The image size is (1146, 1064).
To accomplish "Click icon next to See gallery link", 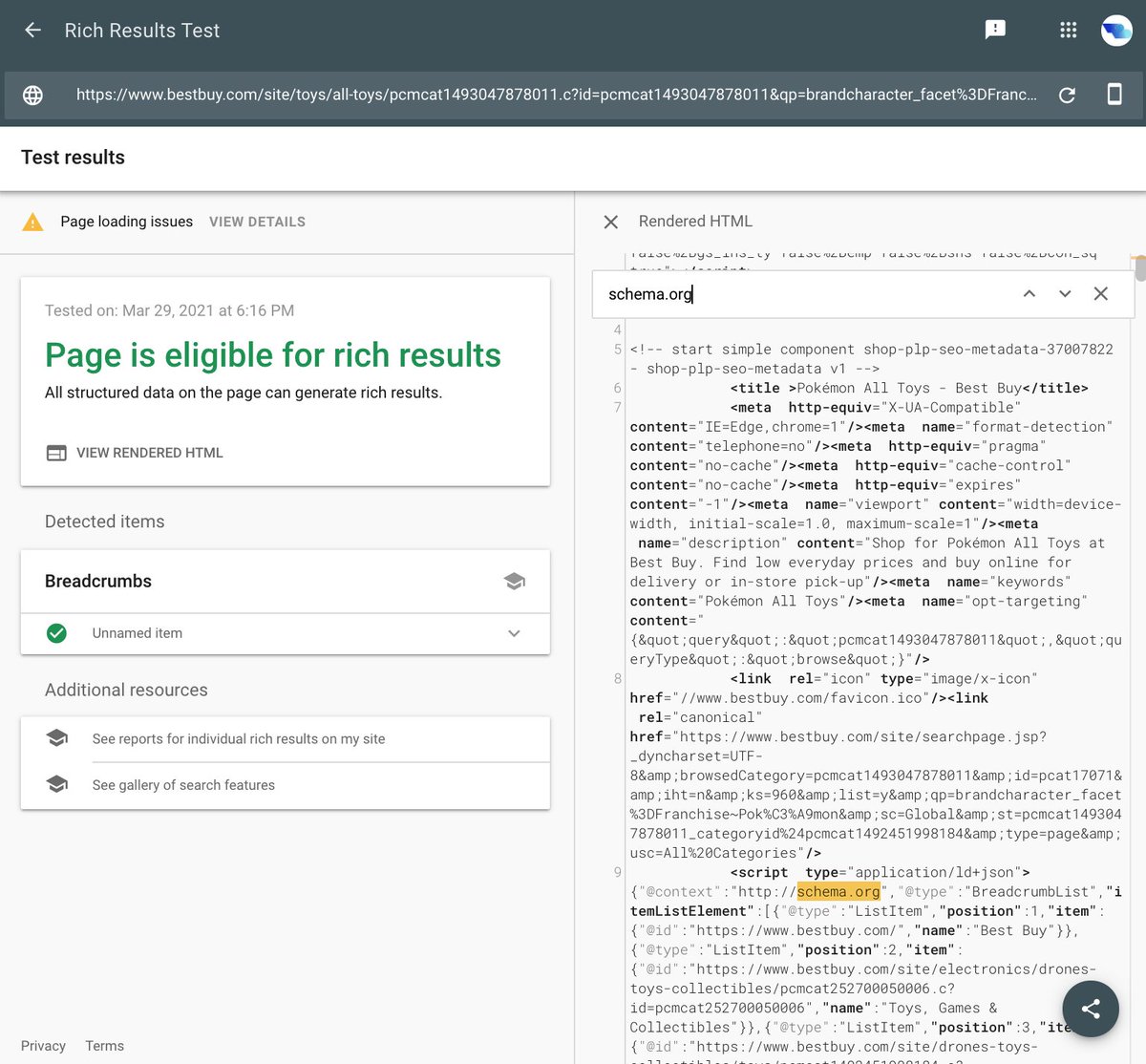I will click(x=56, y=784).
